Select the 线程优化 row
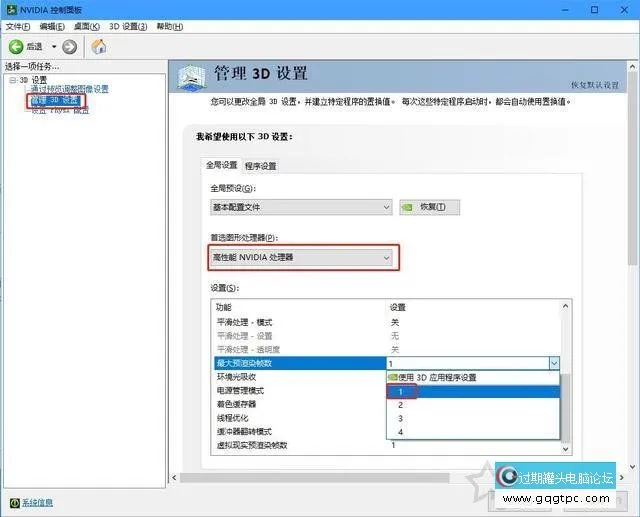 (300, 418)
